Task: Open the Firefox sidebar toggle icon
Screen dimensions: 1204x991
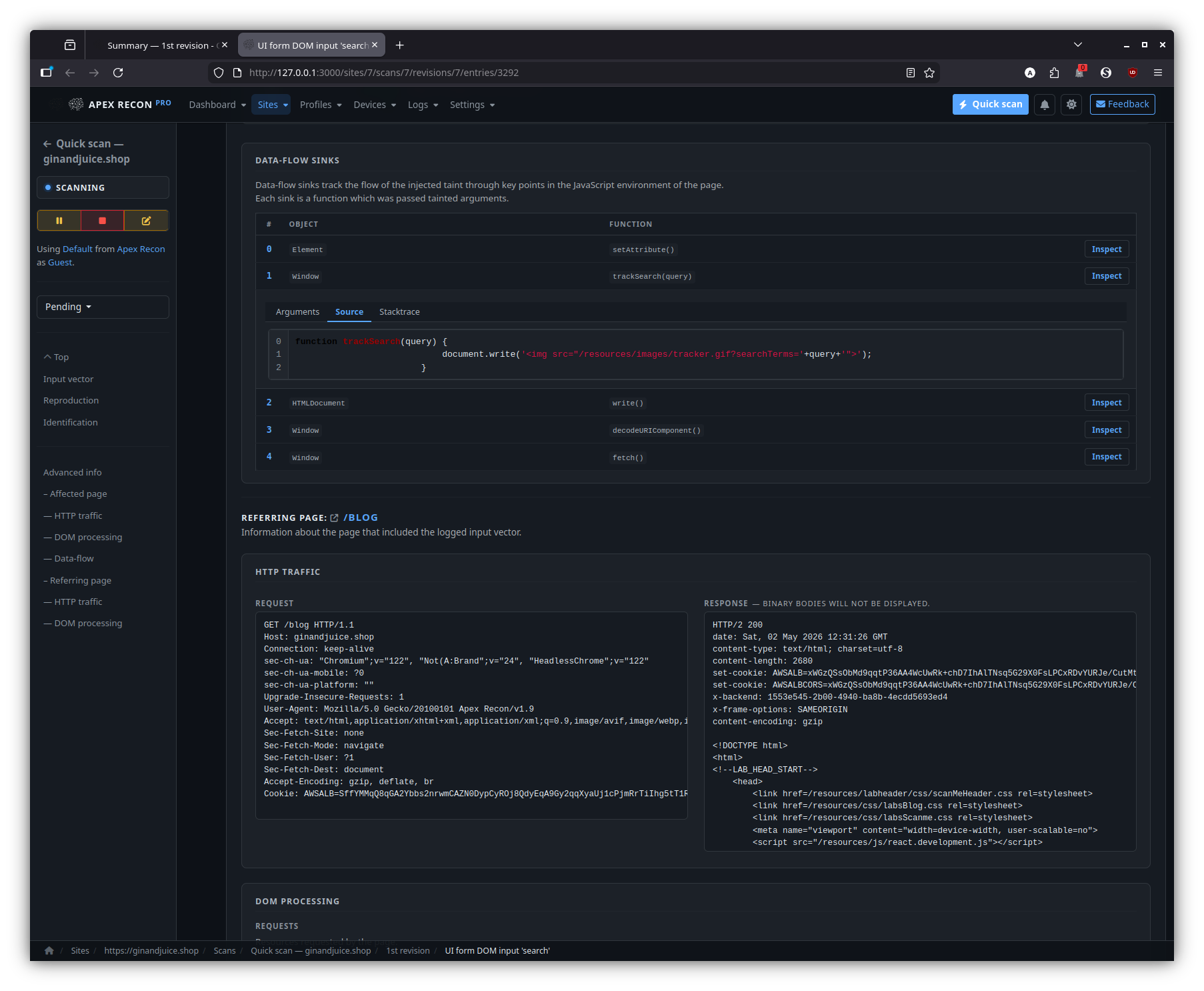Action: (46, 73)
